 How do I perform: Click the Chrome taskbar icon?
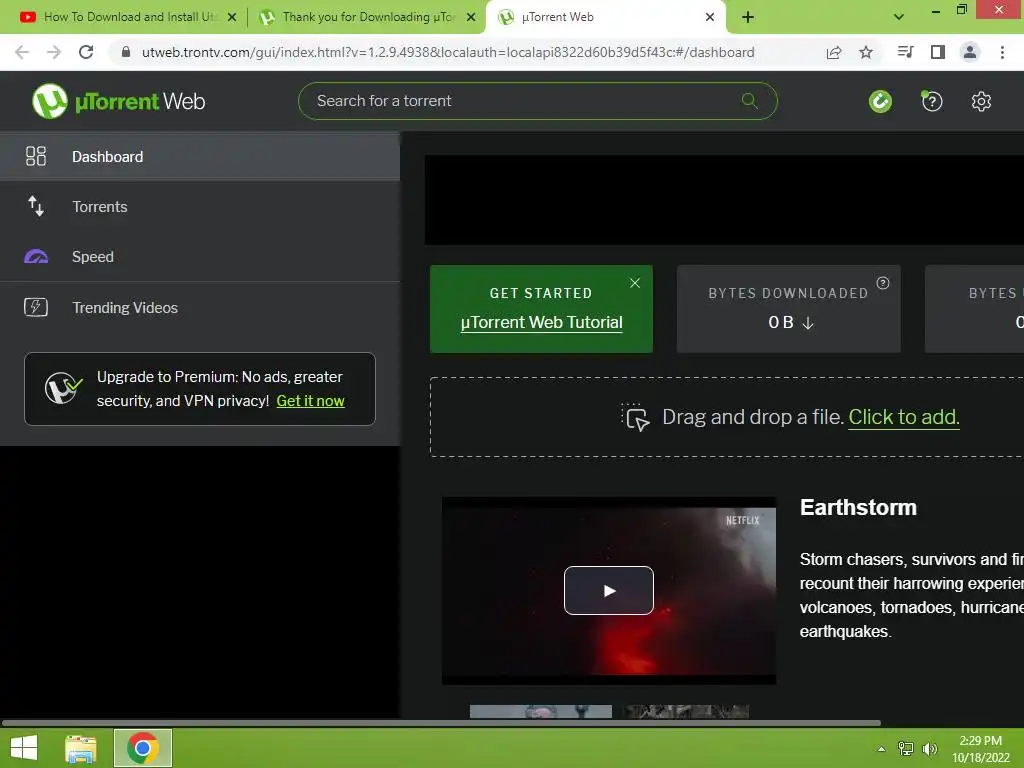click(x=143, y=748)
